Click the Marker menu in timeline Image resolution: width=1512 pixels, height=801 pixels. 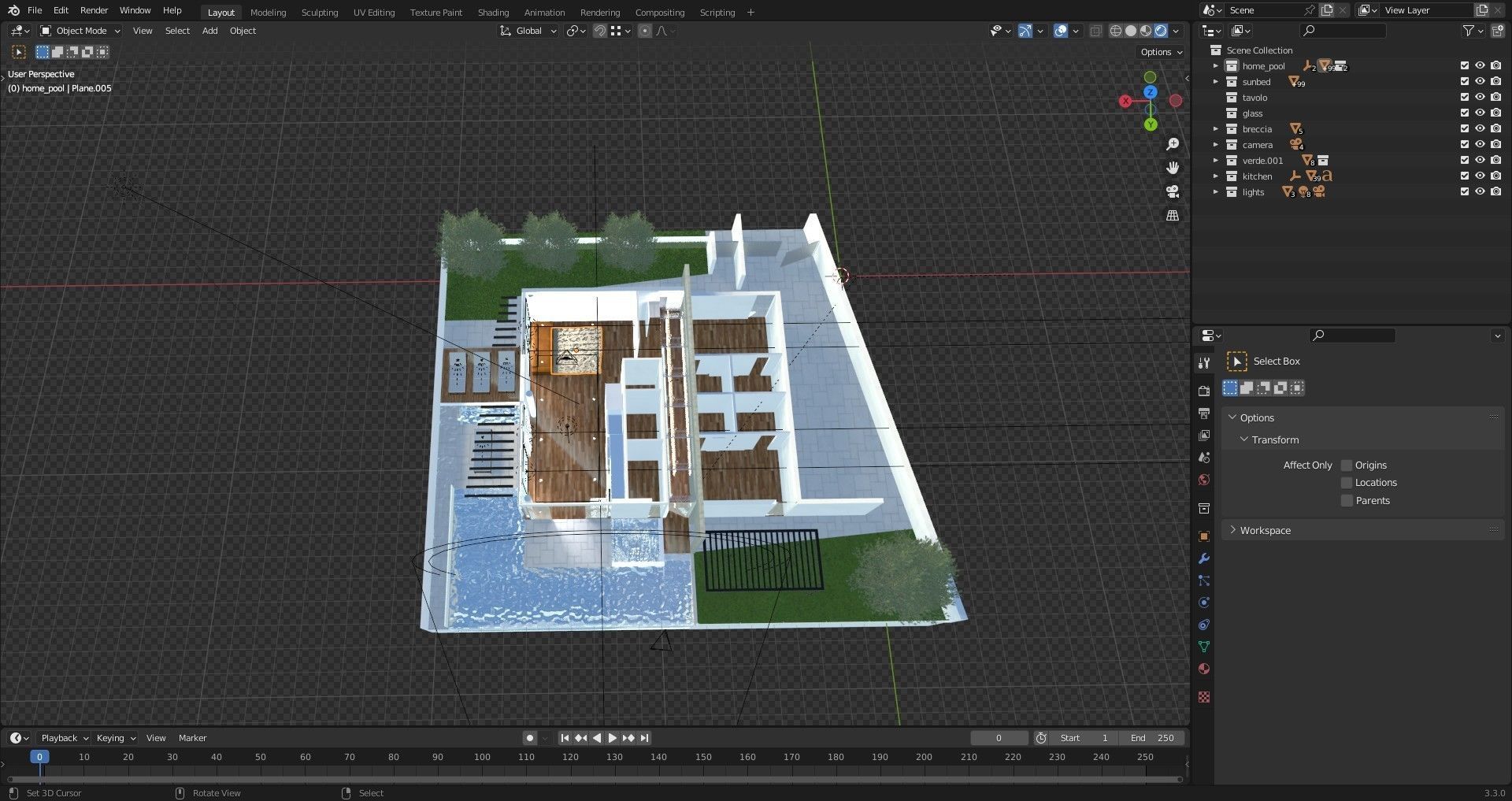coord(192,738)
